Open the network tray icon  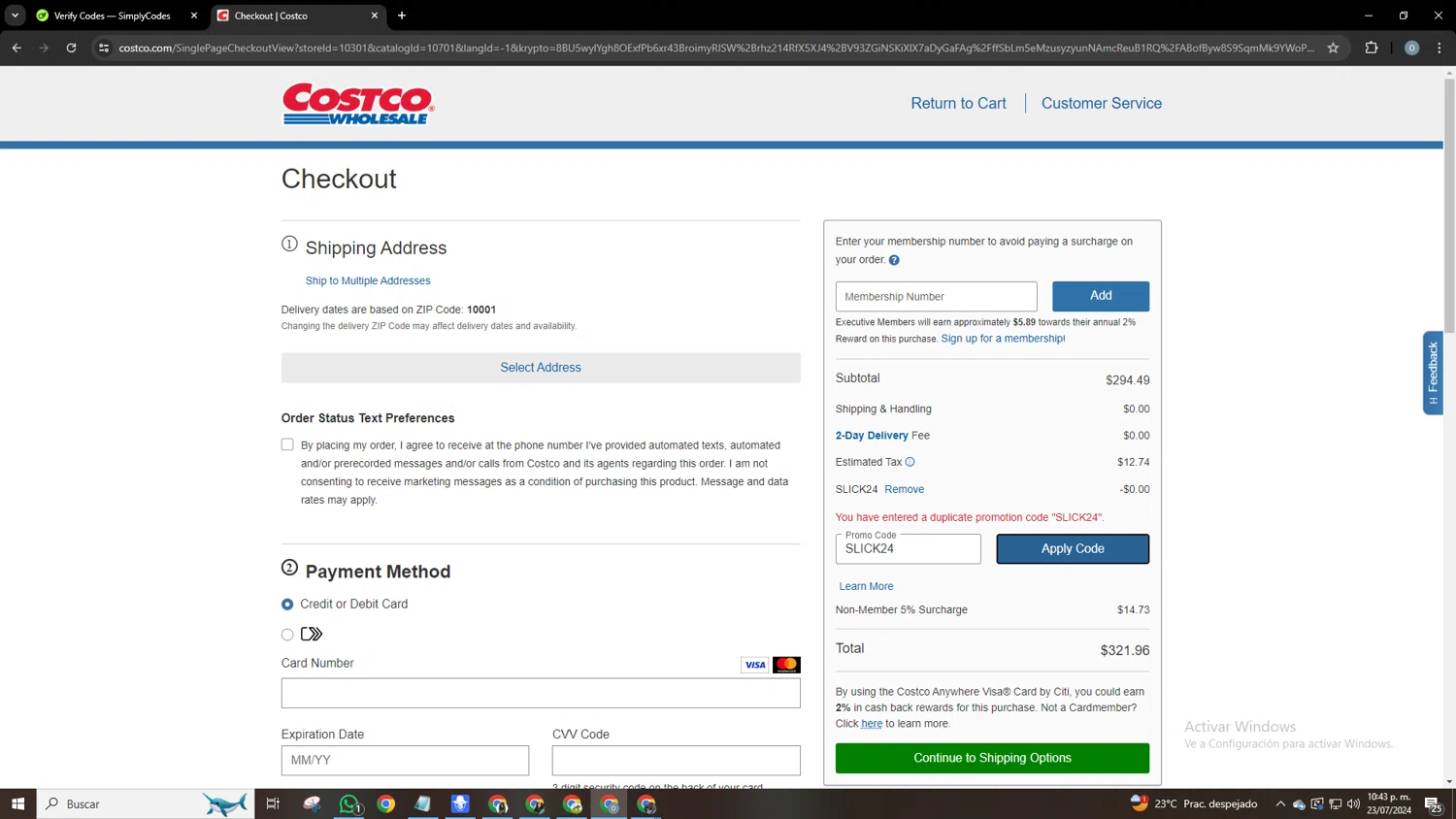tap(1336, 803)
